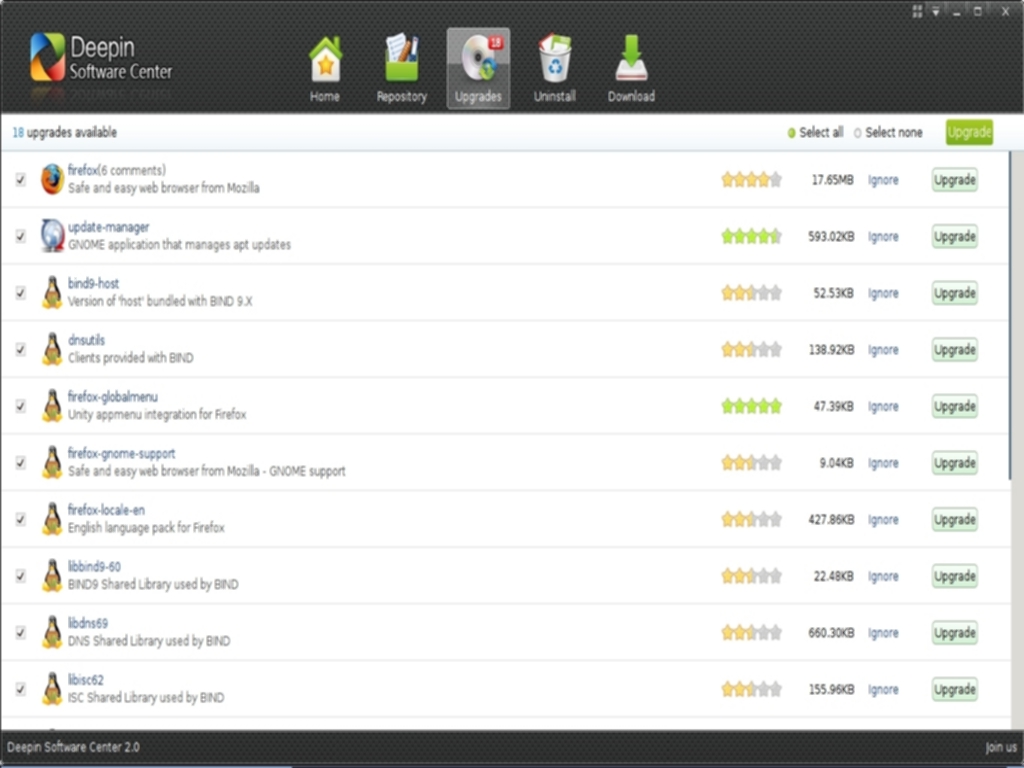
Task: Click the update-manager application icon
Action: (x=52, y=236)
